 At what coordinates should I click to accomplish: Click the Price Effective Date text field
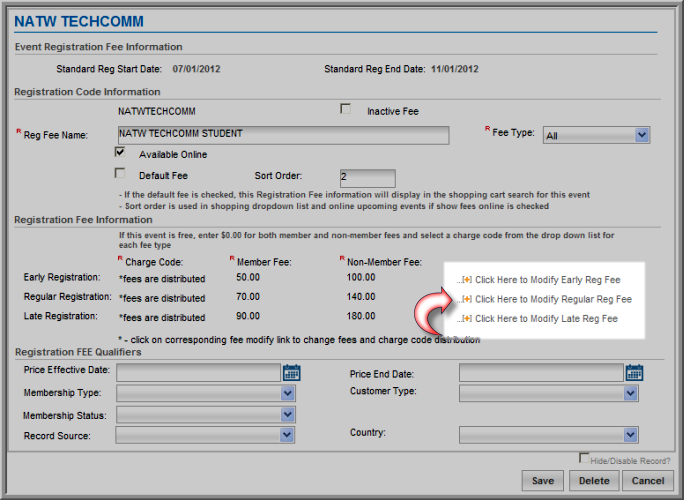pyautogui.click(x=198, y=373)
